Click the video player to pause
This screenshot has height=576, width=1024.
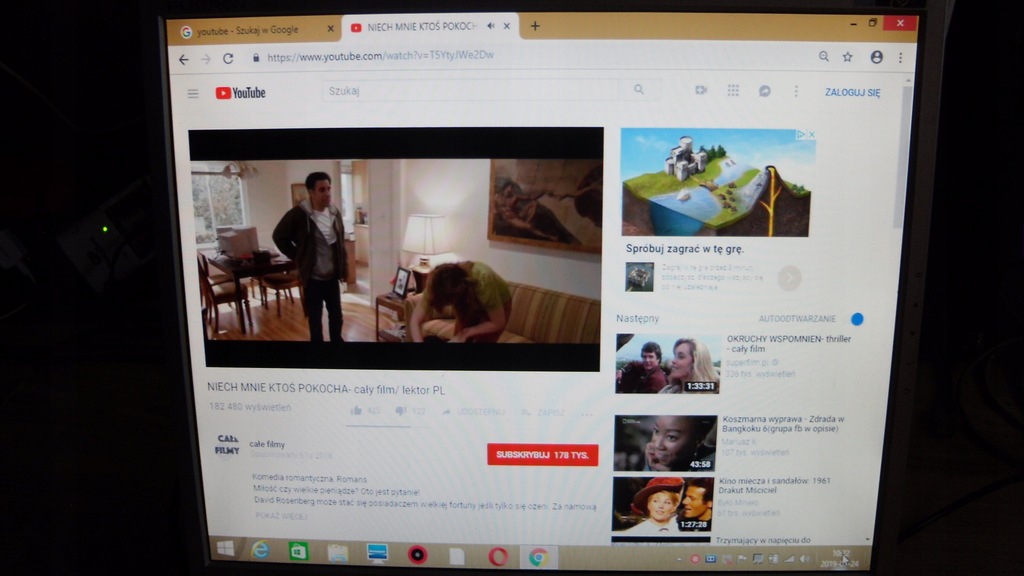coord(396,249)
